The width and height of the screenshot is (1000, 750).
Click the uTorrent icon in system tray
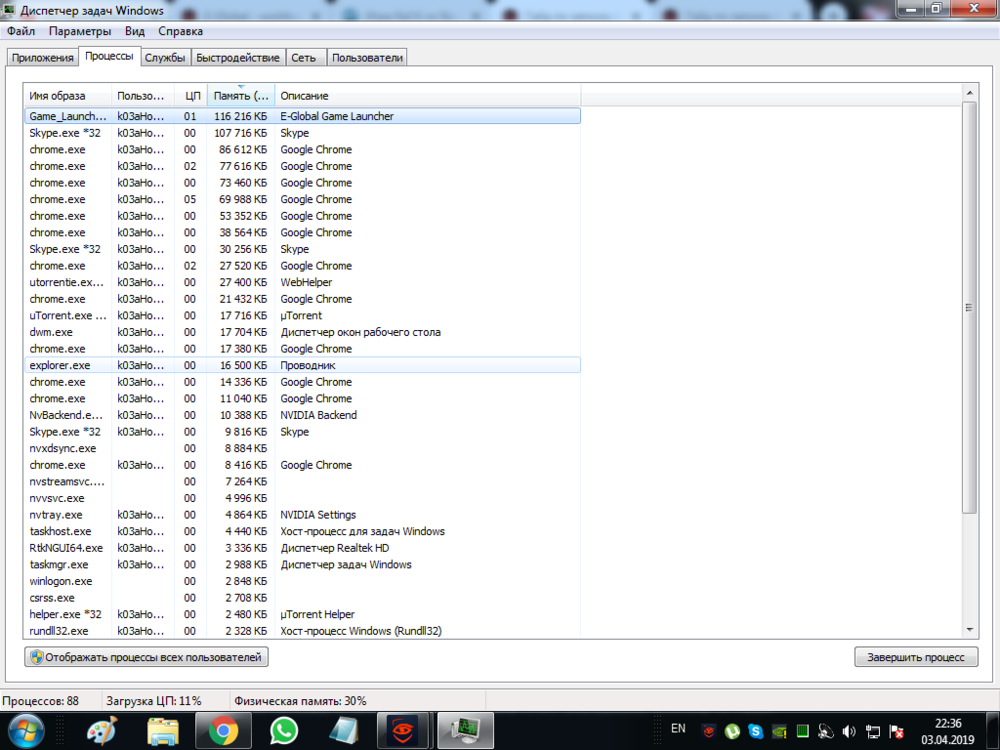731,731
